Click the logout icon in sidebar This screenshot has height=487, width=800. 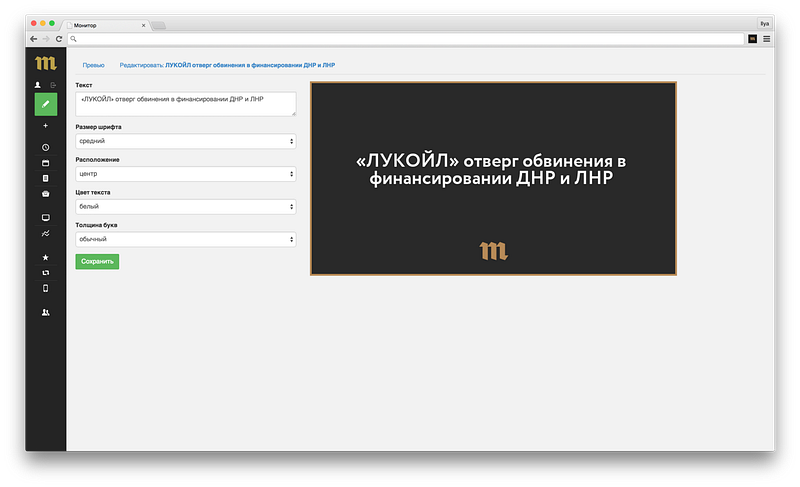point(53,85)
